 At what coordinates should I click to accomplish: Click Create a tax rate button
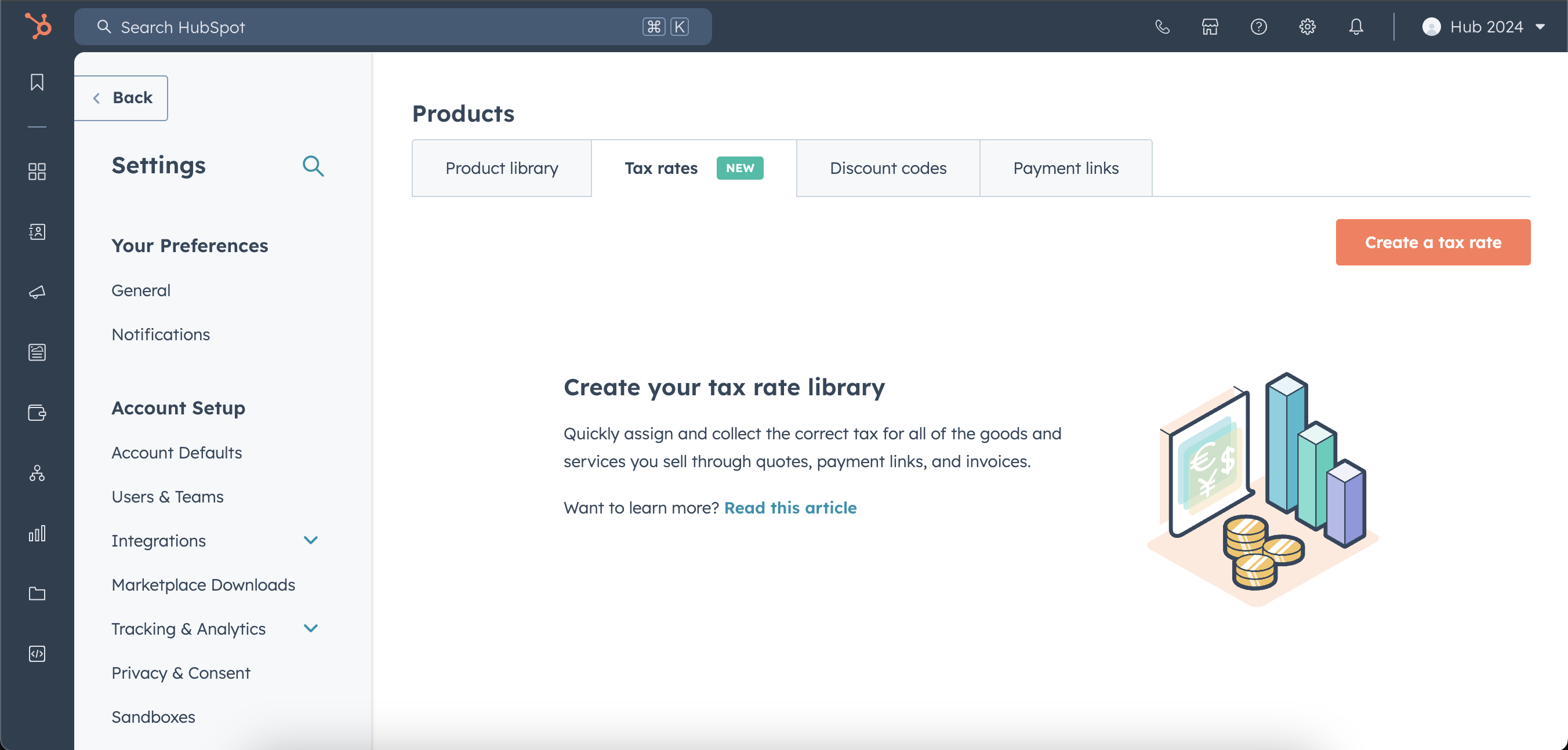tap(1433, 242)
